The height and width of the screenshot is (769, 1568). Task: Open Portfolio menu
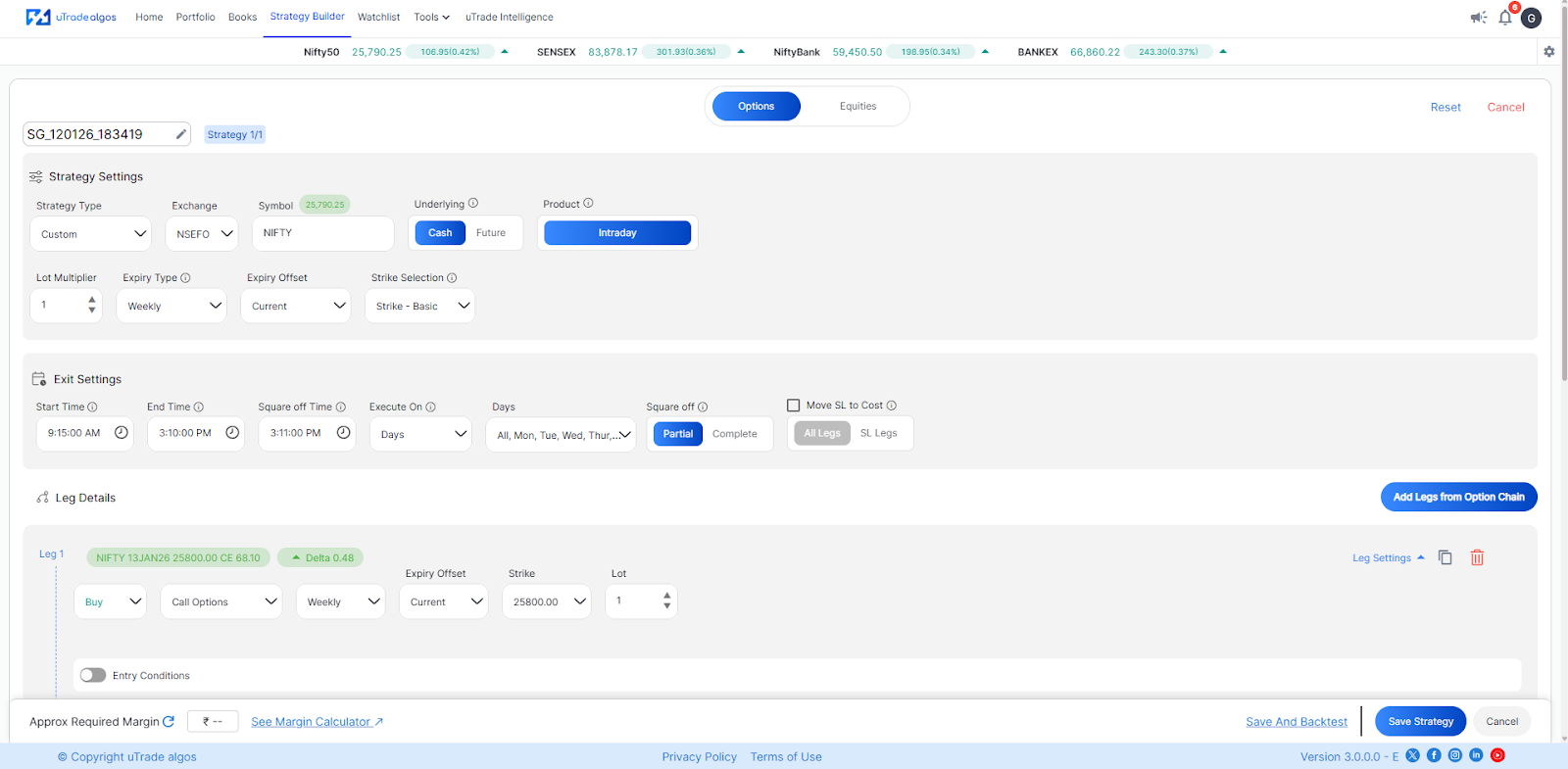195,17
